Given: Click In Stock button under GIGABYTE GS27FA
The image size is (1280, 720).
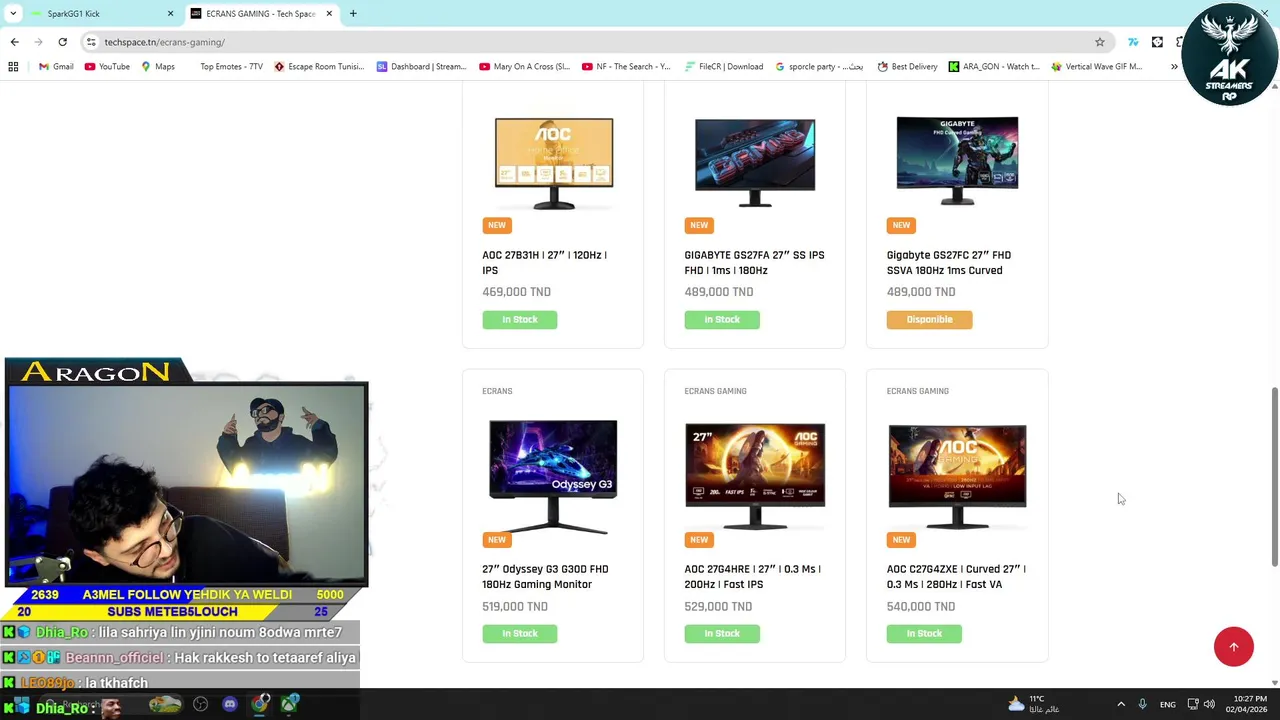Looking at the screenshot, I should pyautogui.click(x=722, y=320).
